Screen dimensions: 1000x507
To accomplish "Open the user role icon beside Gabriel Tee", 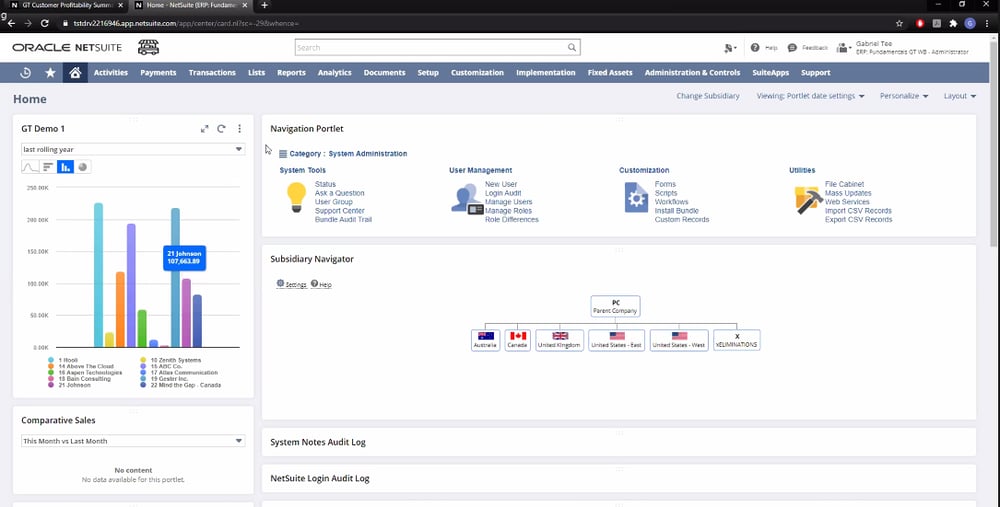I will point(844,48).
